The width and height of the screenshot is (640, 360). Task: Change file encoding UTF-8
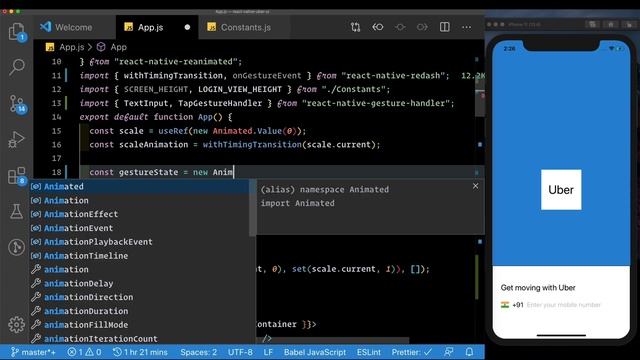click(x=240, y=352)
